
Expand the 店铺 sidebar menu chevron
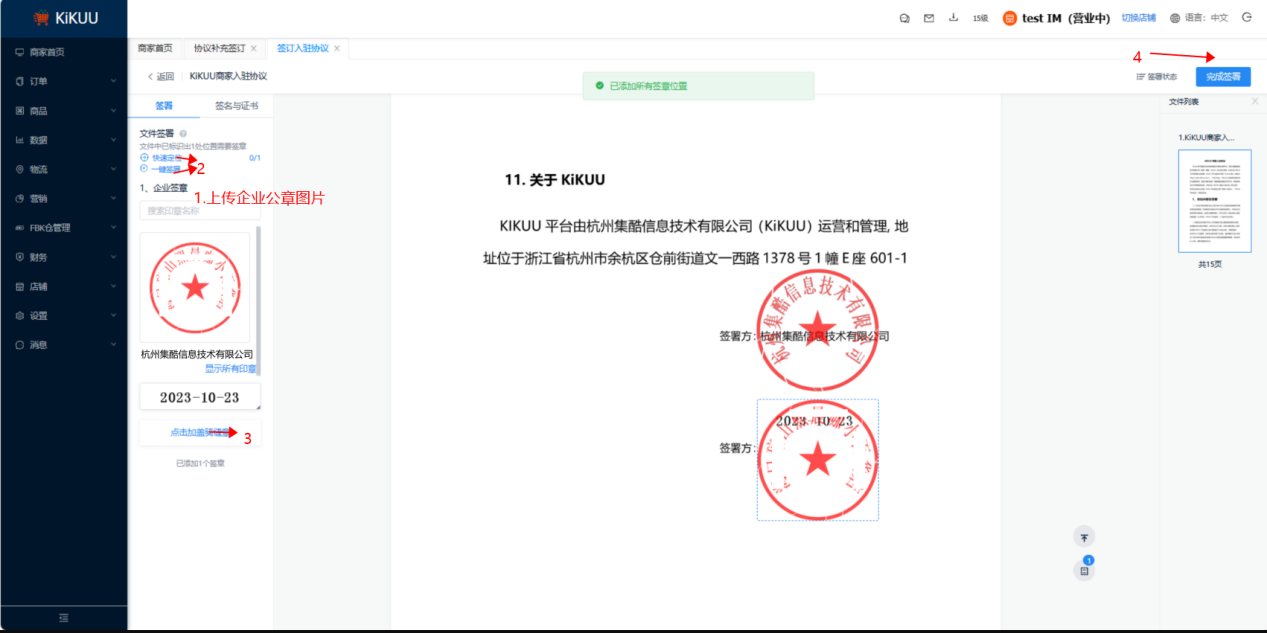[x=113, y=286]
